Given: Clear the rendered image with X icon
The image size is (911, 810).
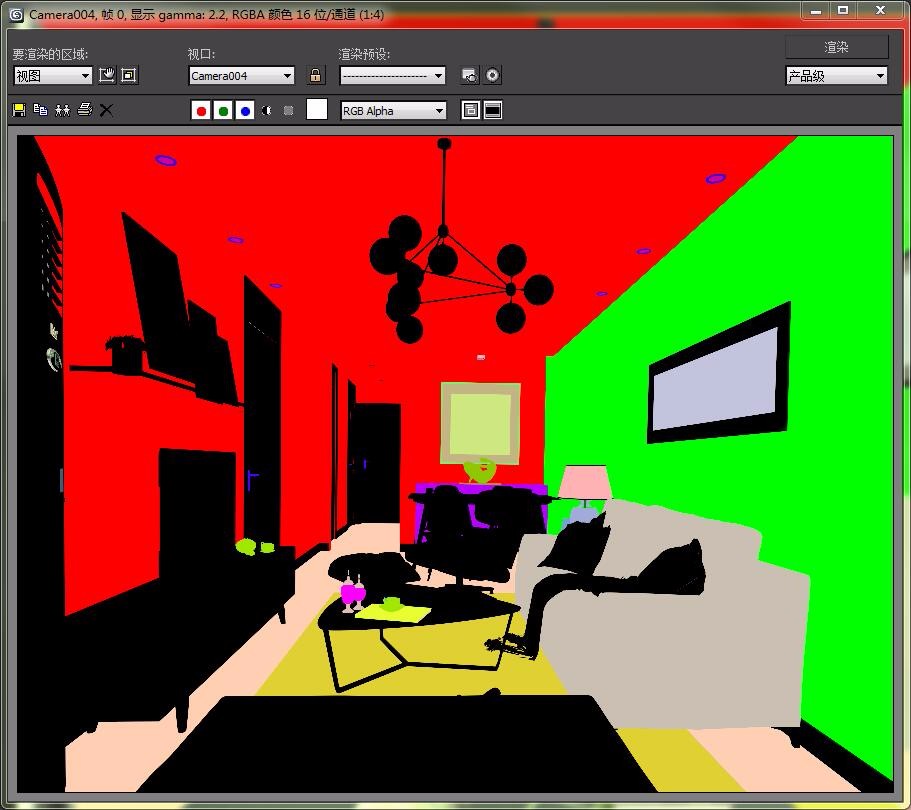Looking at the screenshot, I should pyautogui.click(x=107, y=110).
